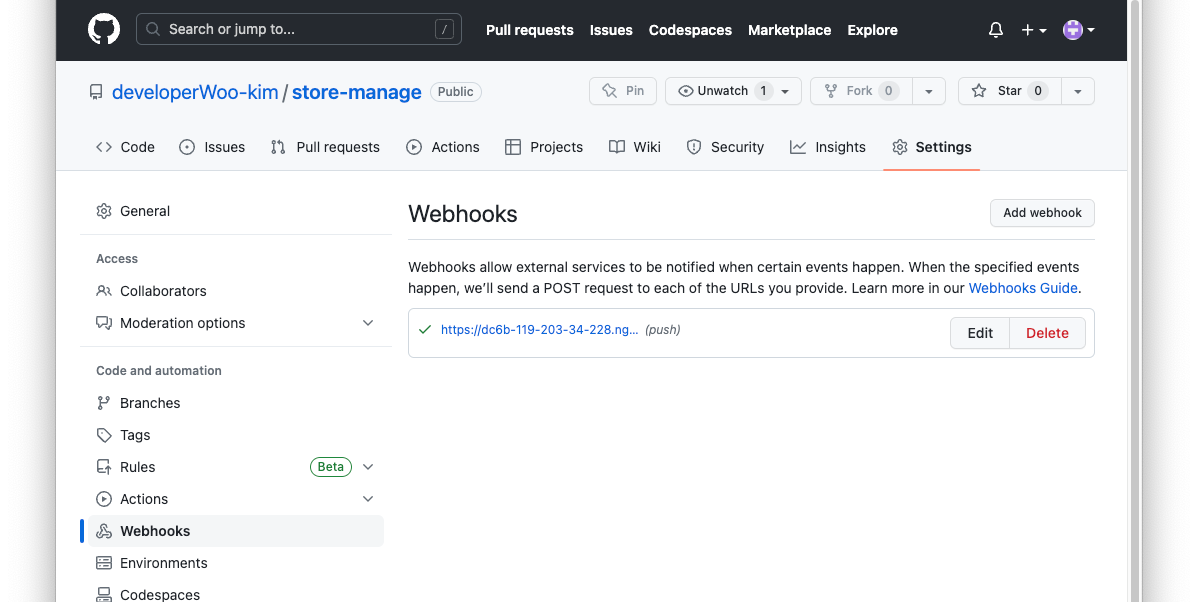Fork the repository

click(861, 91)
